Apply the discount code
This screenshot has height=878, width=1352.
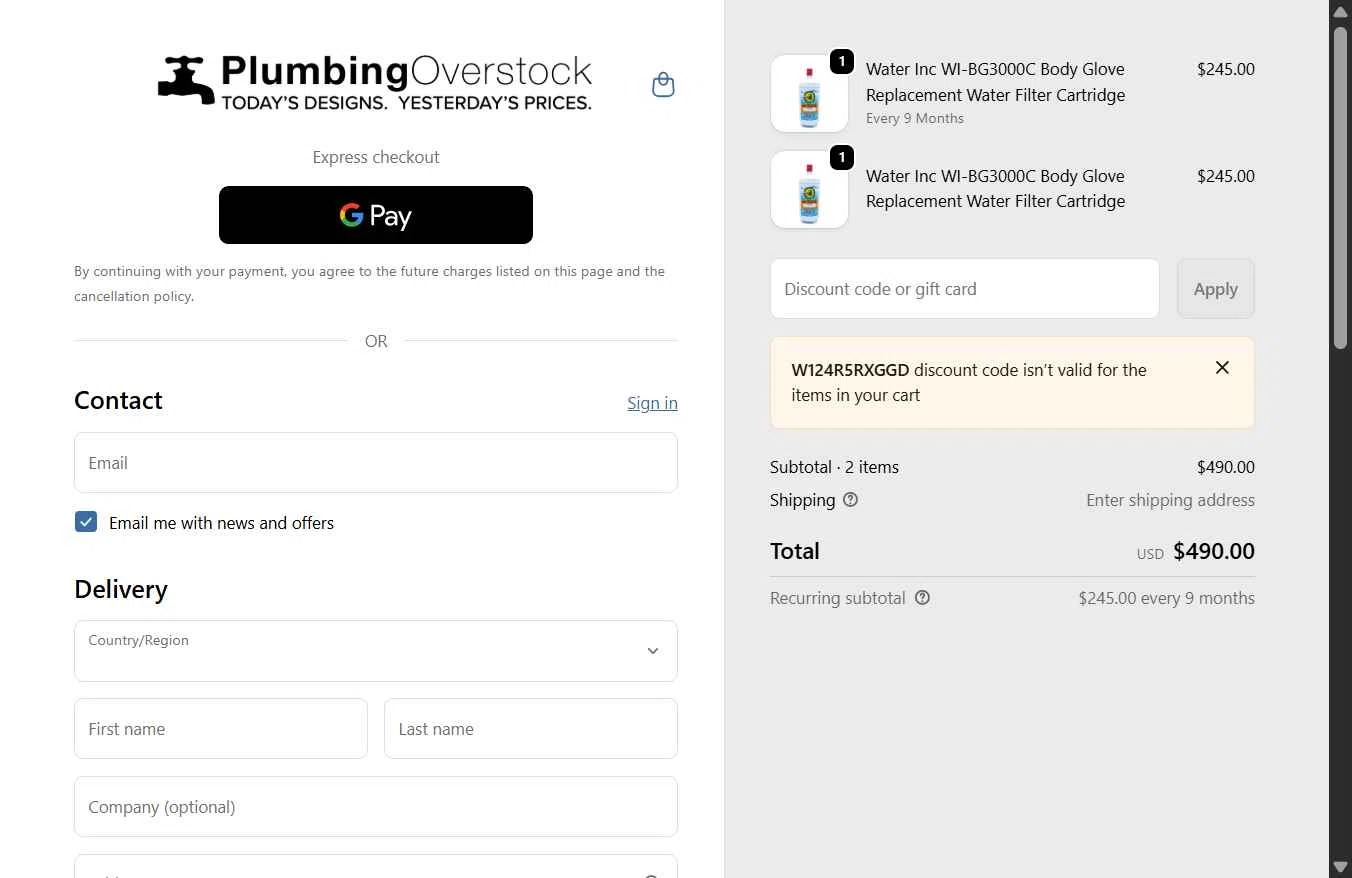coord(1216,289)
